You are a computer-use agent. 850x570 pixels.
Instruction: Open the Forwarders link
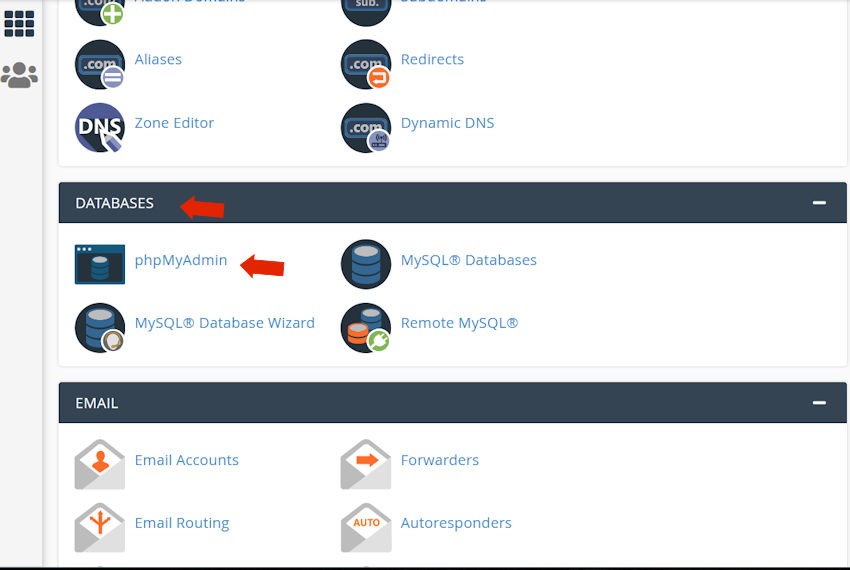(x=440, y=460)
